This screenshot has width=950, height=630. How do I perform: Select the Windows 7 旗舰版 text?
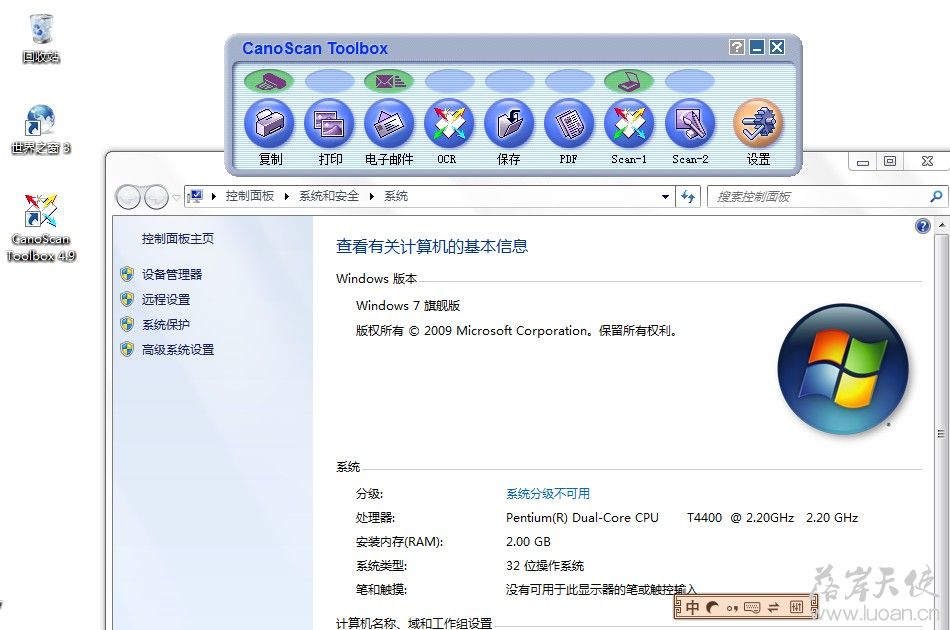click(408, 305)
